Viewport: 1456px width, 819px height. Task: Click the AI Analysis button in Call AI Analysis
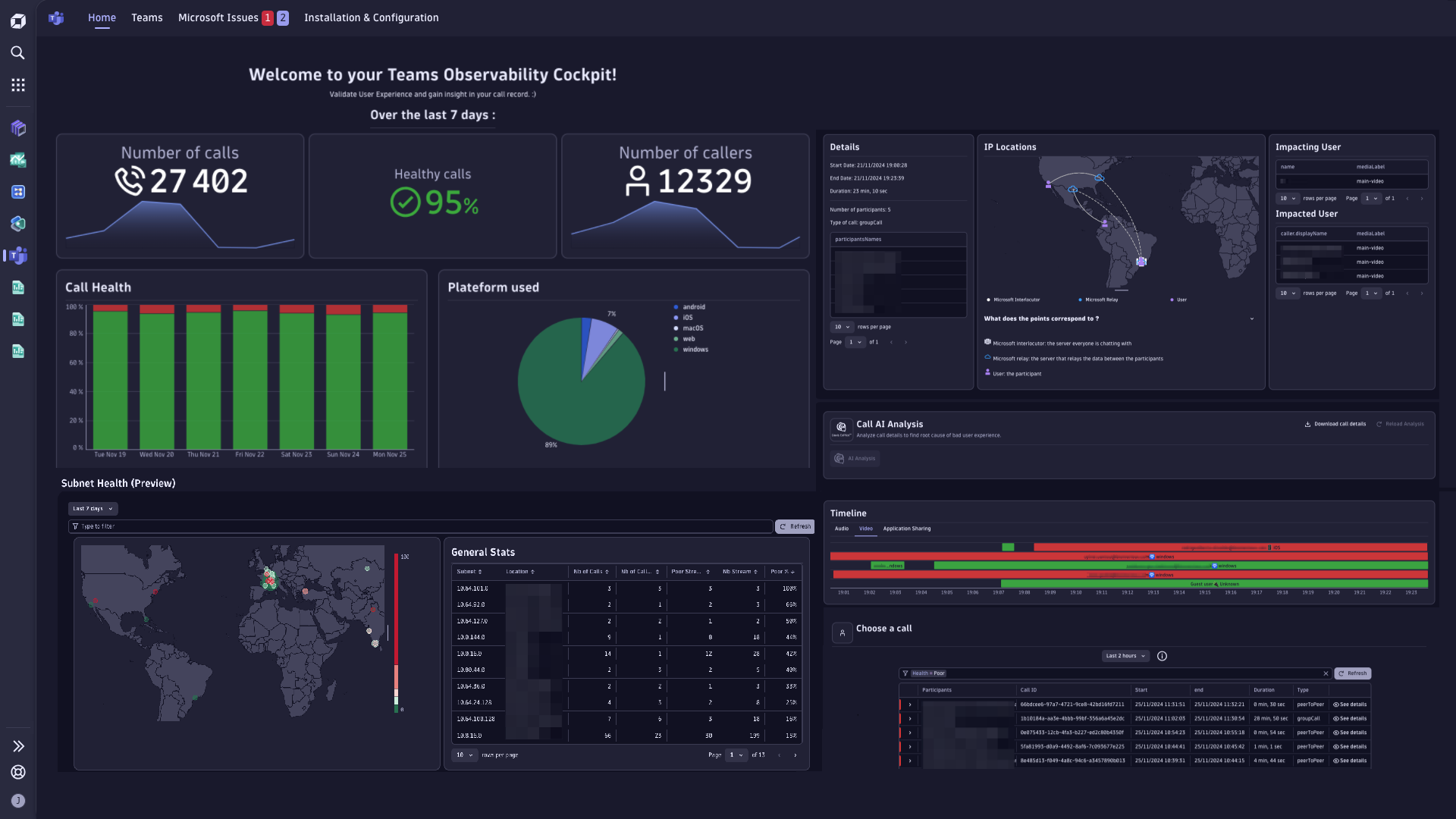[x=855, y=458]
